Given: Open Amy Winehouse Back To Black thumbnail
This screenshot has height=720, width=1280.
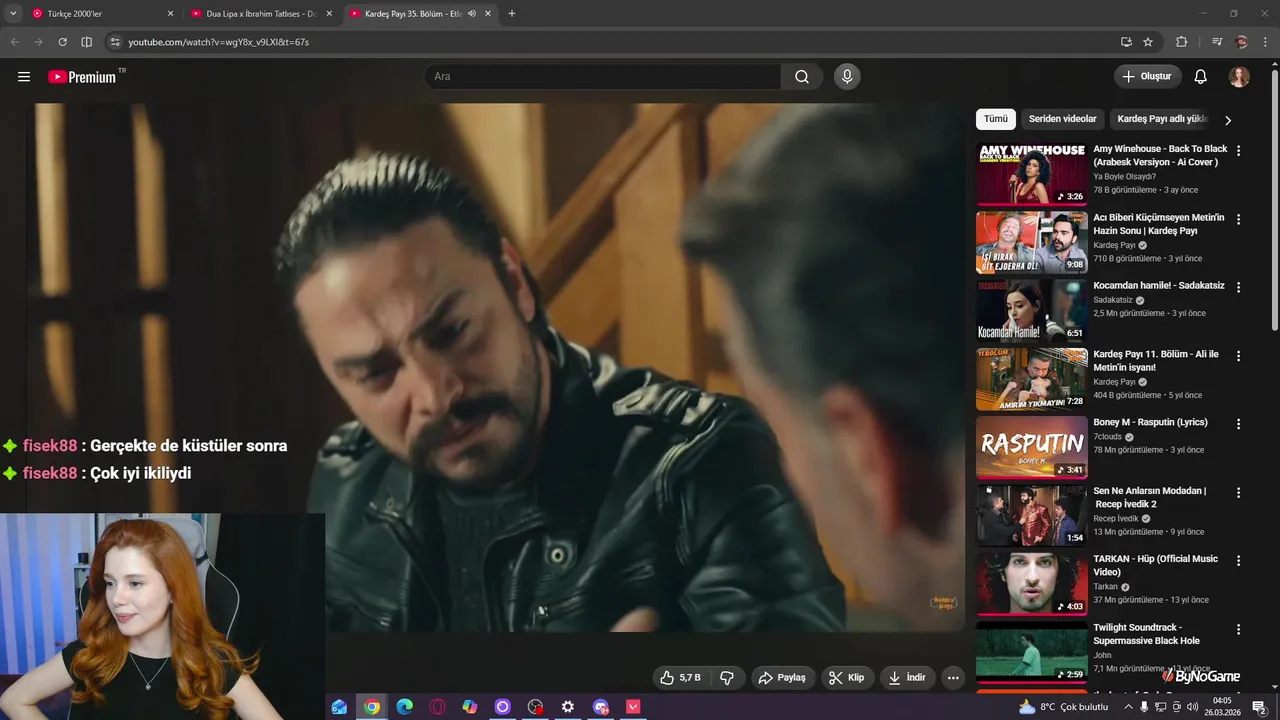Looking at the screenshot, I should (x=1032, y=174).
